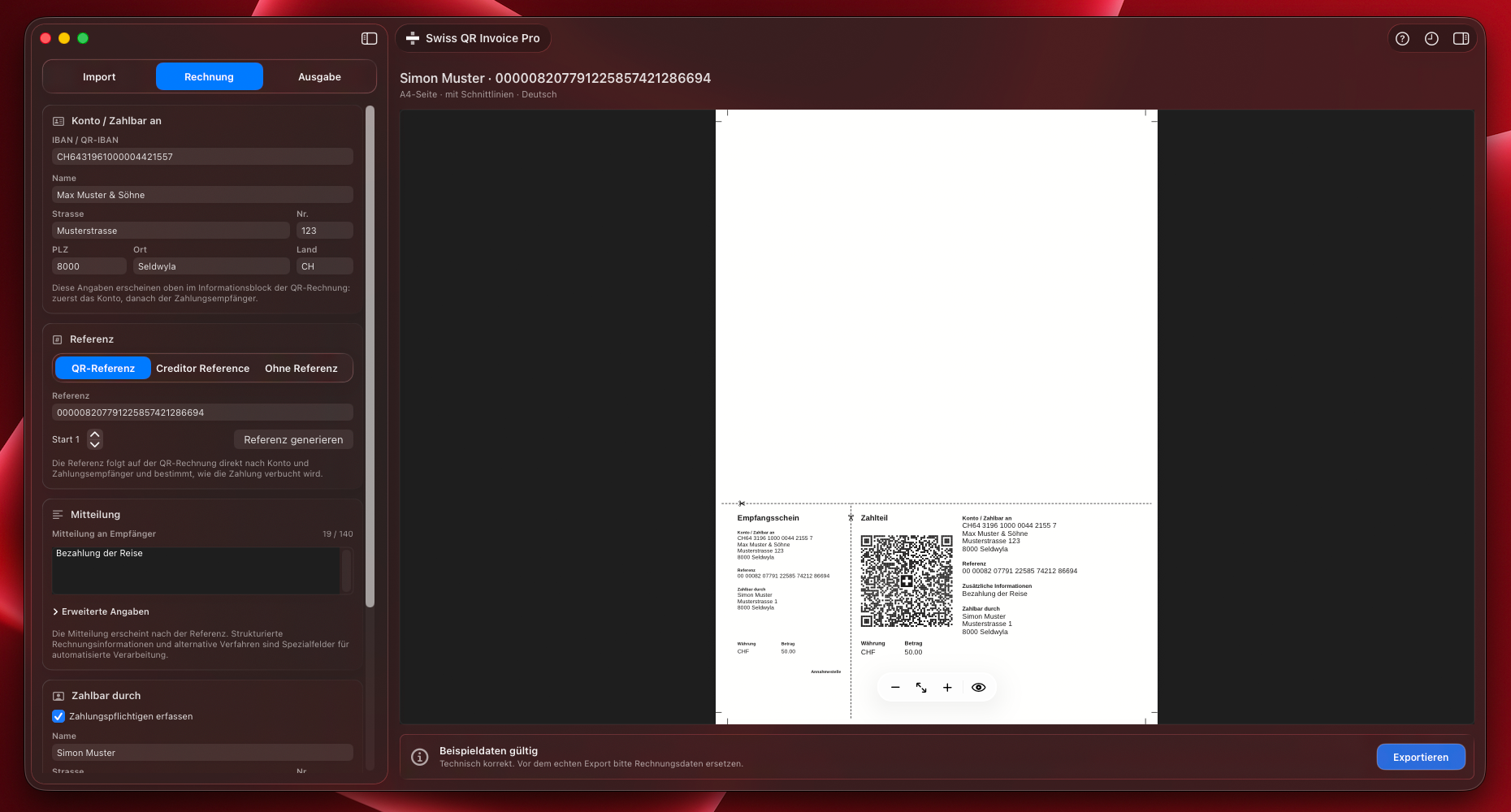The height and width of the screenshot is (812, 1511).
Task: Click the Swiss cross app icon
Action: coord(413,38)
